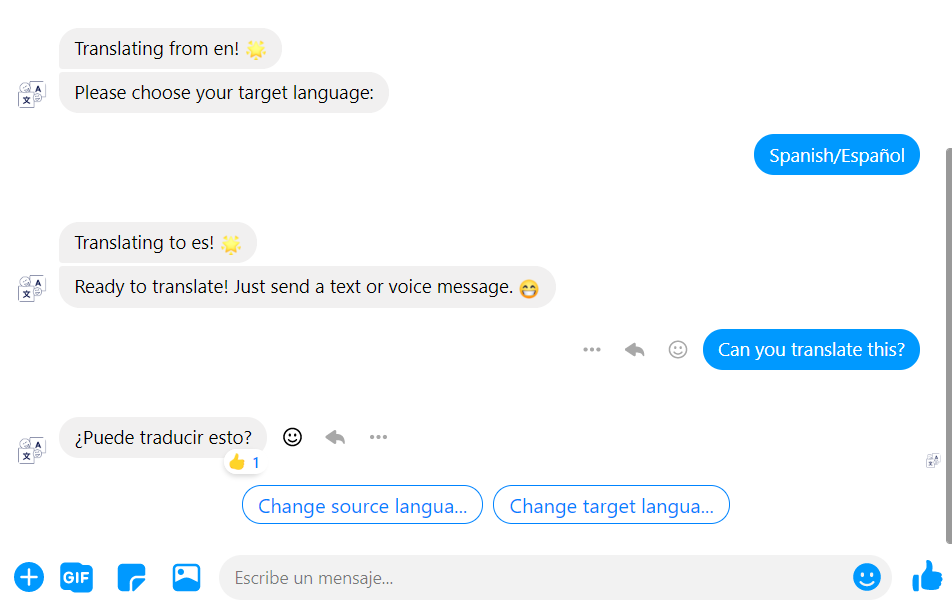Click Change source language quick reply
Image resolution: width=952 pixels, height=605 pixels.
click(362, 505)
